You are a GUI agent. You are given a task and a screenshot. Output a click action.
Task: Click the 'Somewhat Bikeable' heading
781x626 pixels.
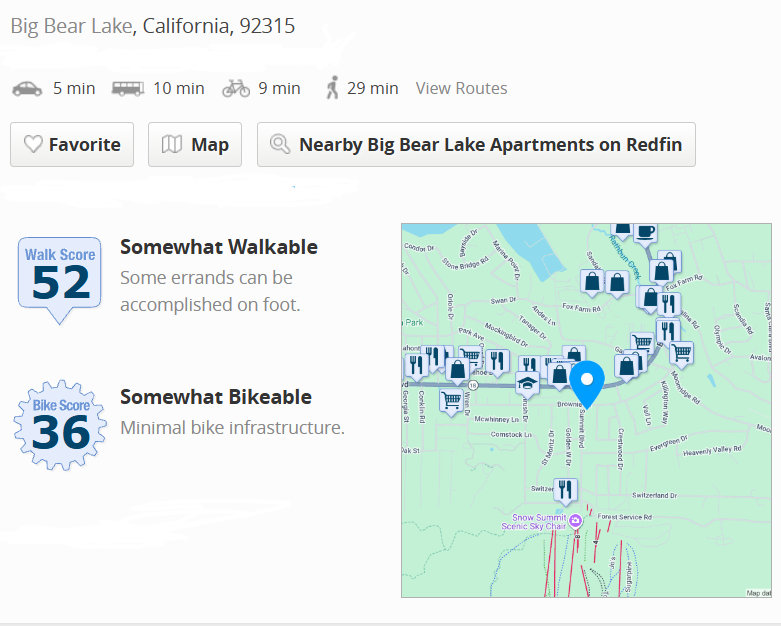tap(216, 397)
